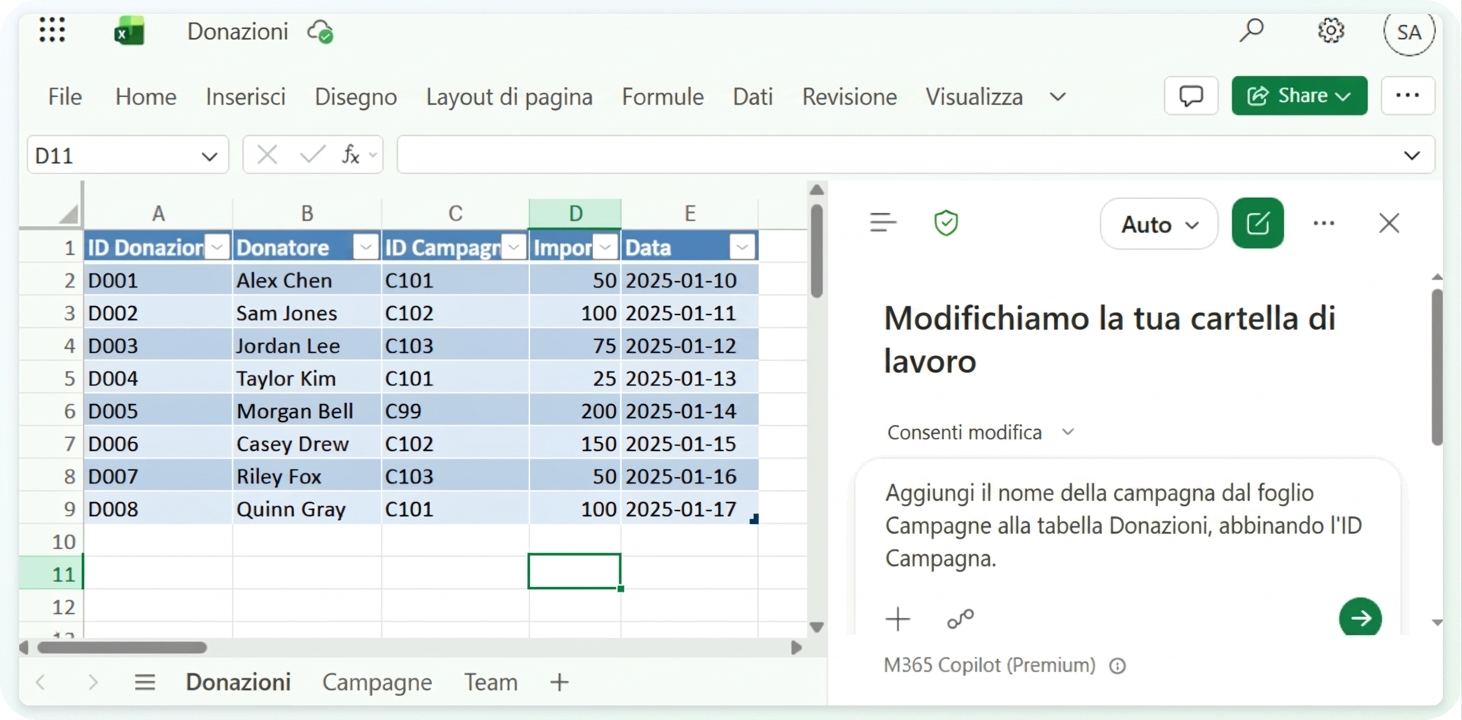Open the Auto mode dropdown
This screenshot has width=1462, height=720.
(1159, 224)
